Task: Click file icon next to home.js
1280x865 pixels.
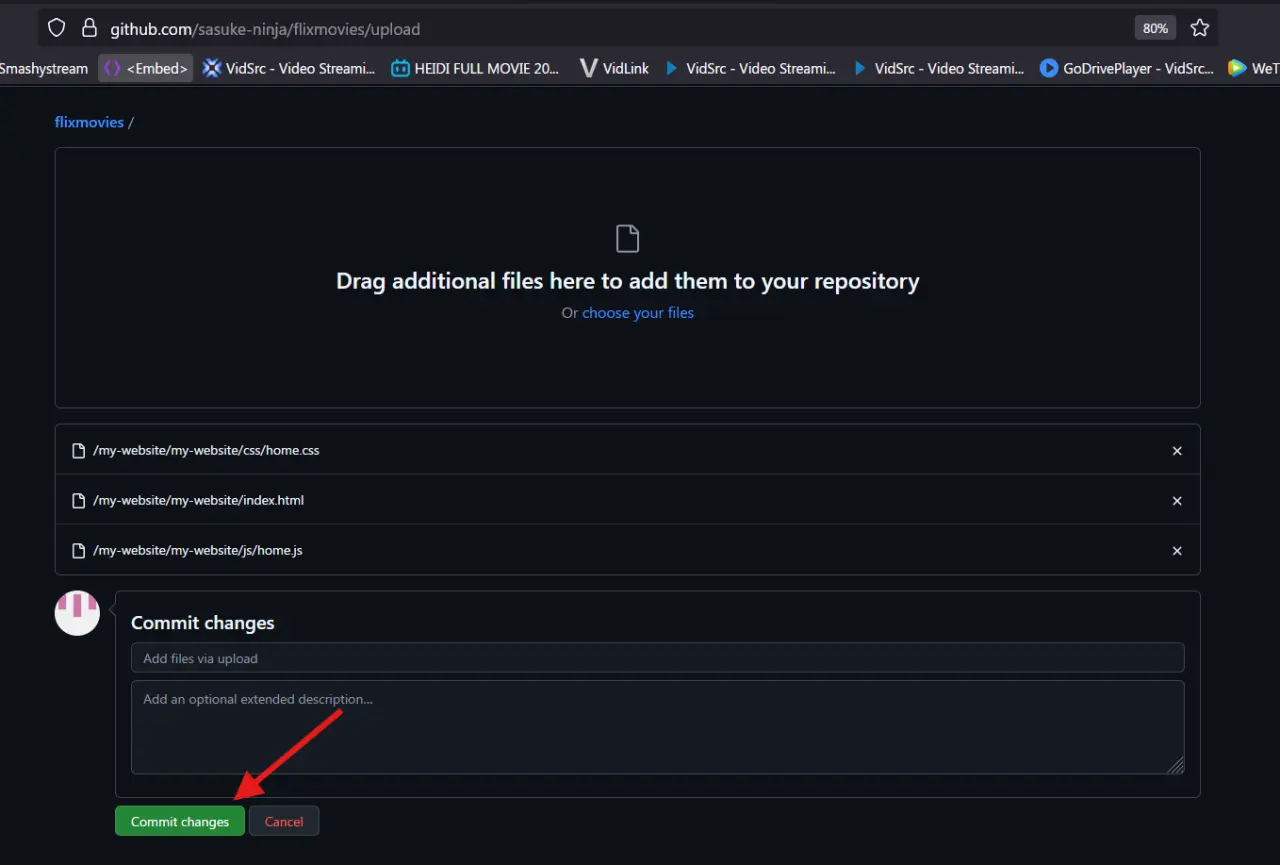Action: click(79, 551)
